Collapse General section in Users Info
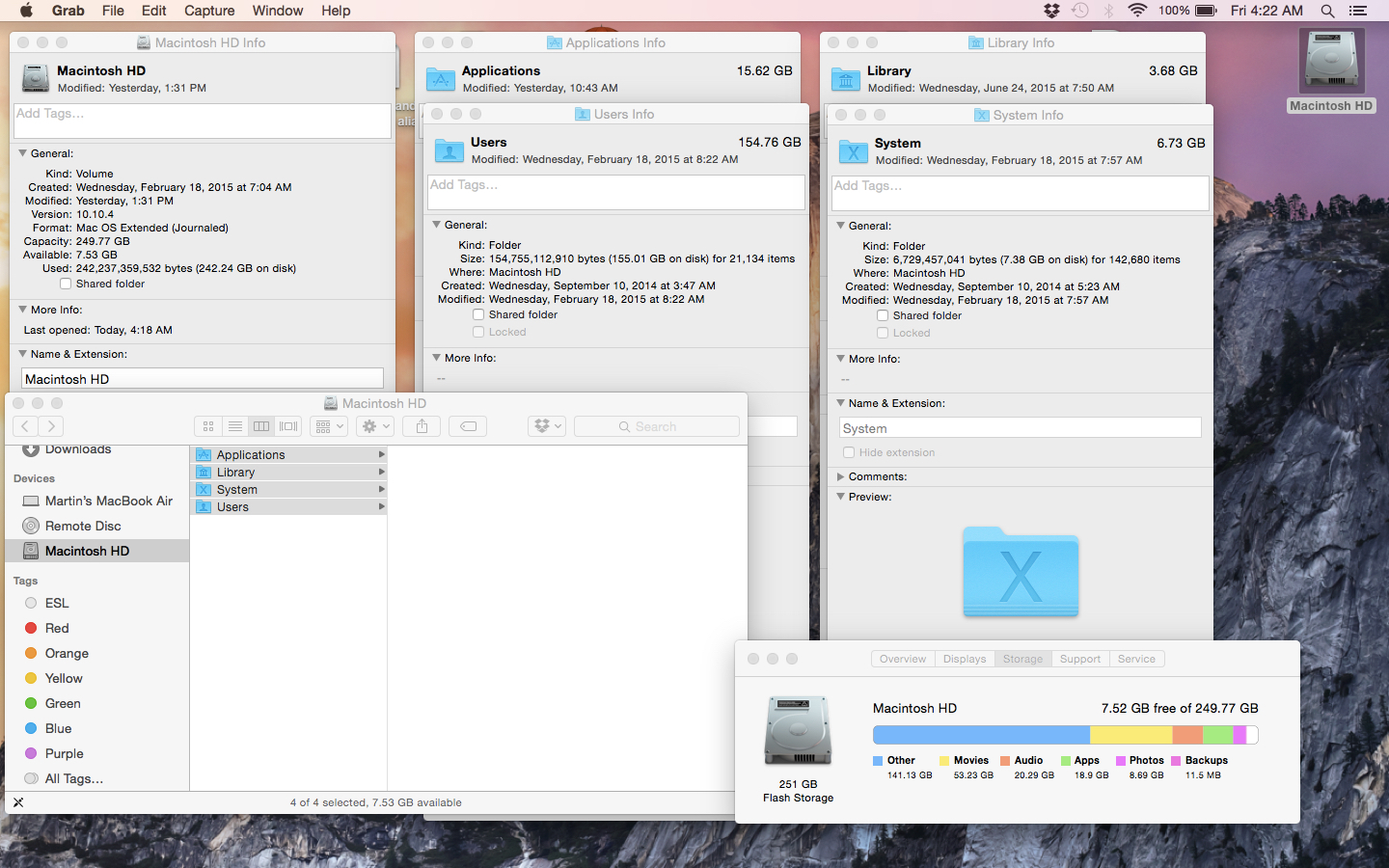 (x=436, y=225)
